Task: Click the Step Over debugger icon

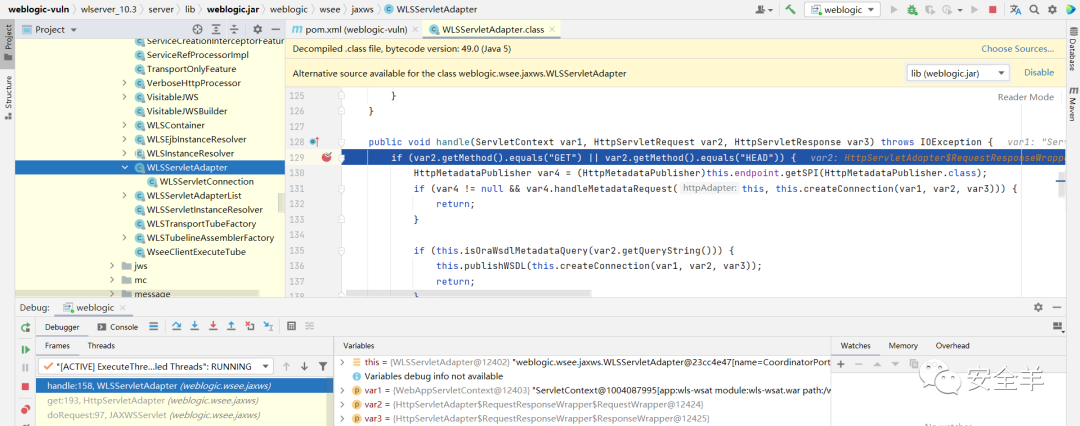Action: 176,327
